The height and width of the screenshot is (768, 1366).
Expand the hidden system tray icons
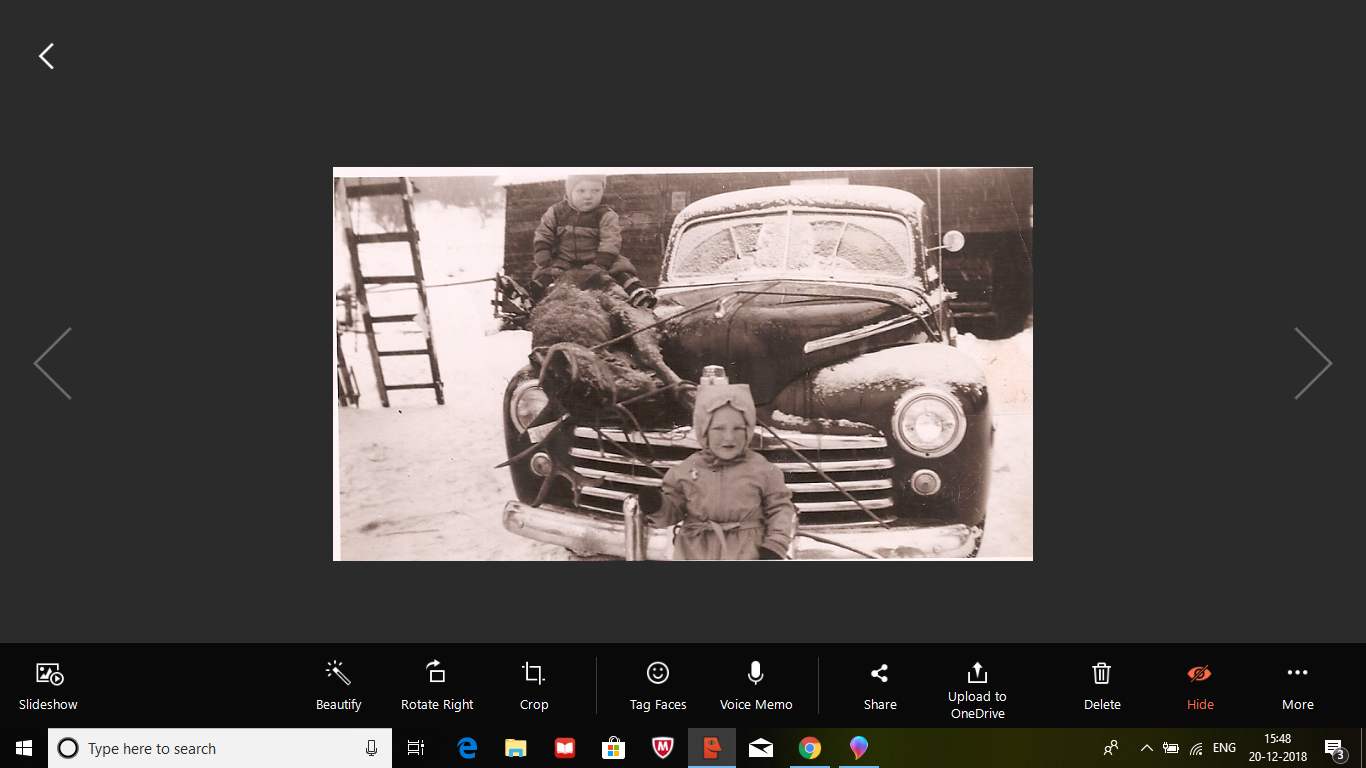click(x=1146, y=748)
